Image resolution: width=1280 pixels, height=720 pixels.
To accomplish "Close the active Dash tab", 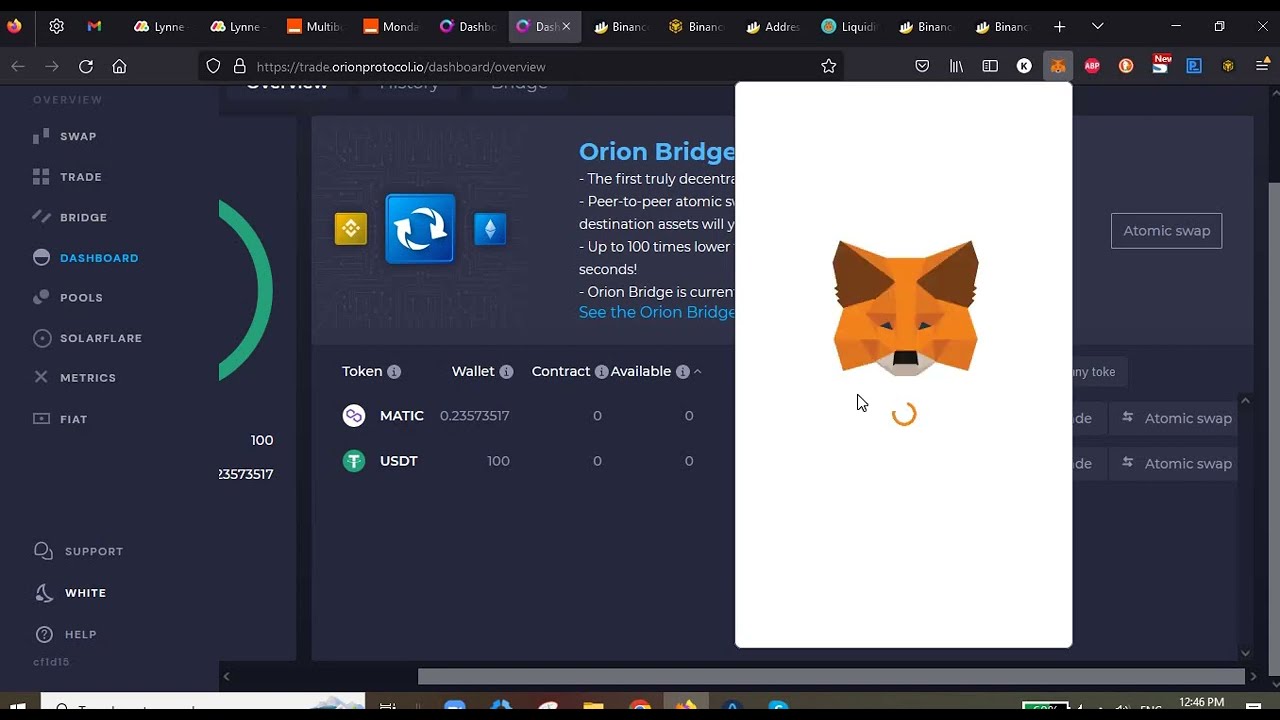I will point(566,26).
